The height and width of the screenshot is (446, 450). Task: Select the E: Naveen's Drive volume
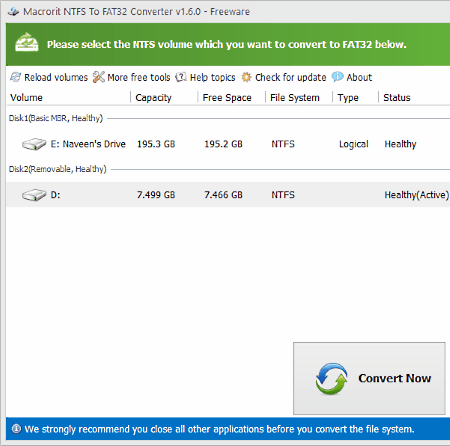[88, 144]
